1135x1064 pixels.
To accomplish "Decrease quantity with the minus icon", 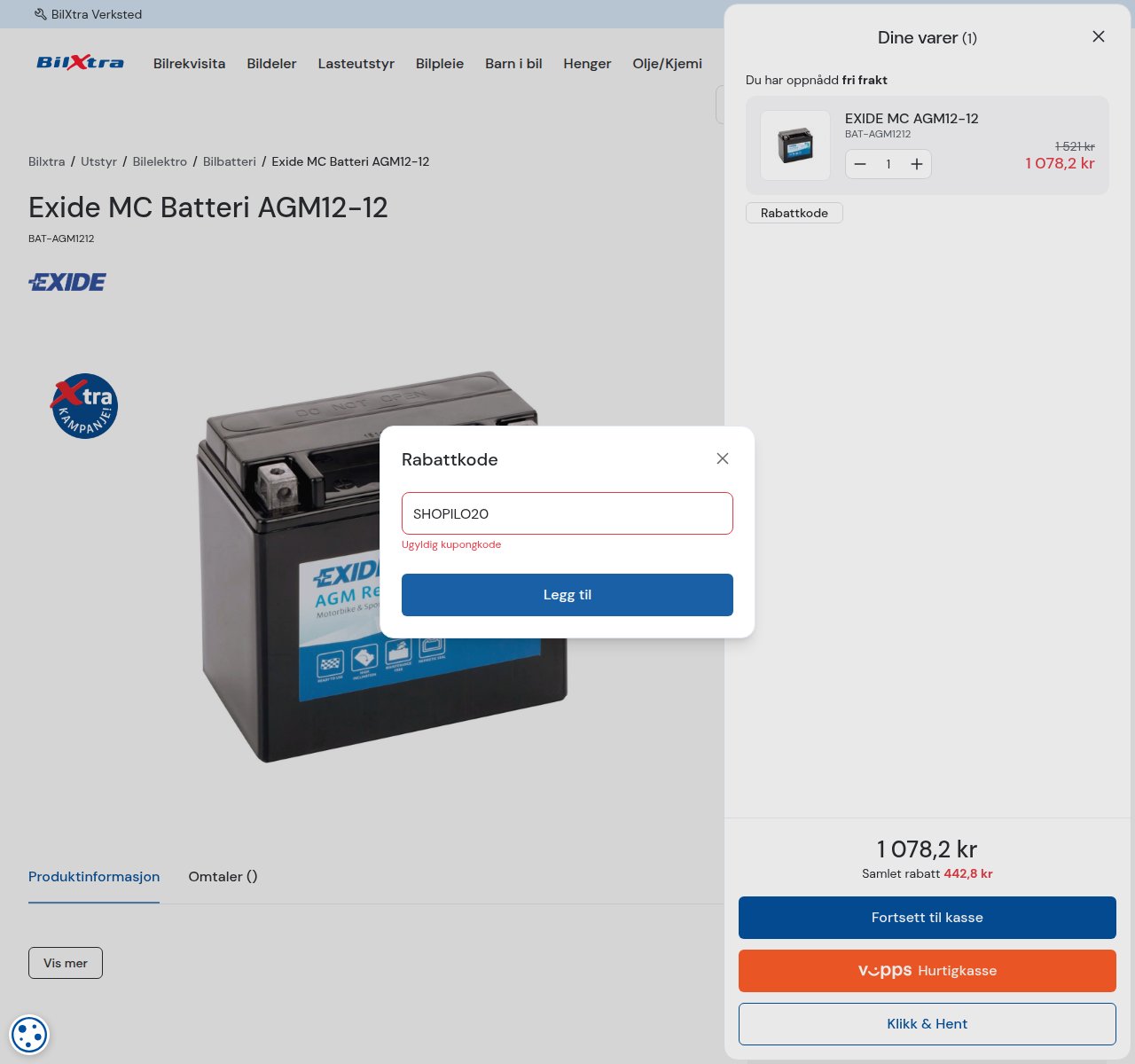I will 860,164.
